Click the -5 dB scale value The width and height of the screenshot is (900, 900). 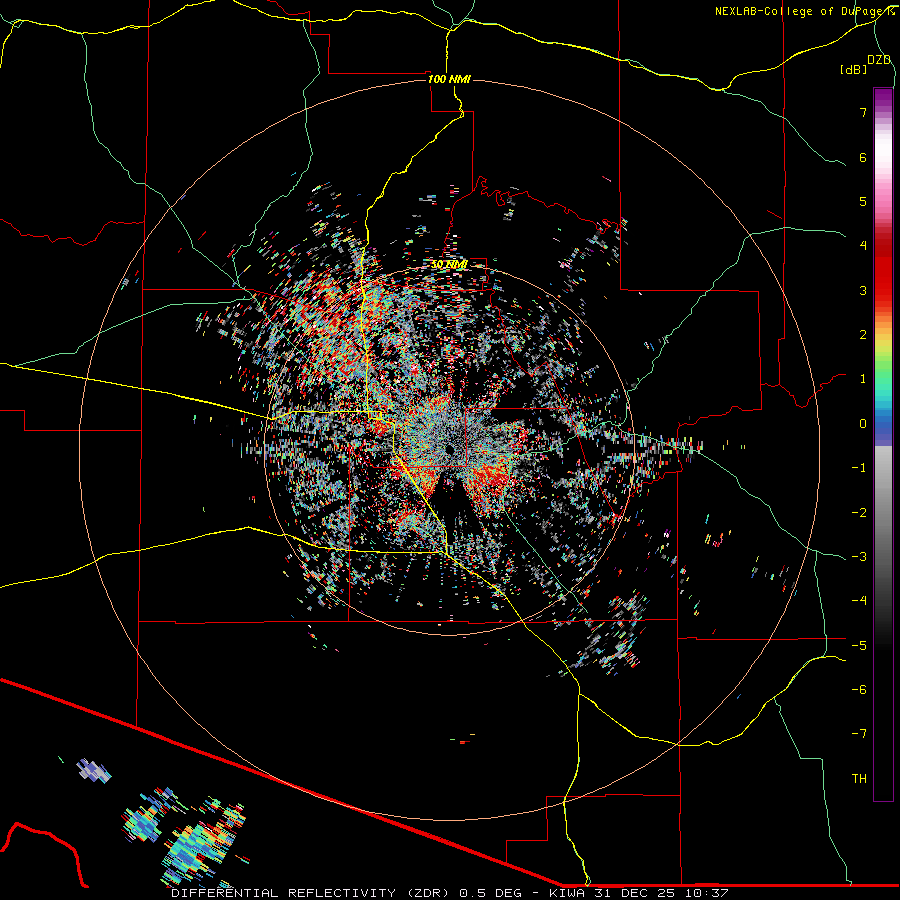(x=859, y=646)
